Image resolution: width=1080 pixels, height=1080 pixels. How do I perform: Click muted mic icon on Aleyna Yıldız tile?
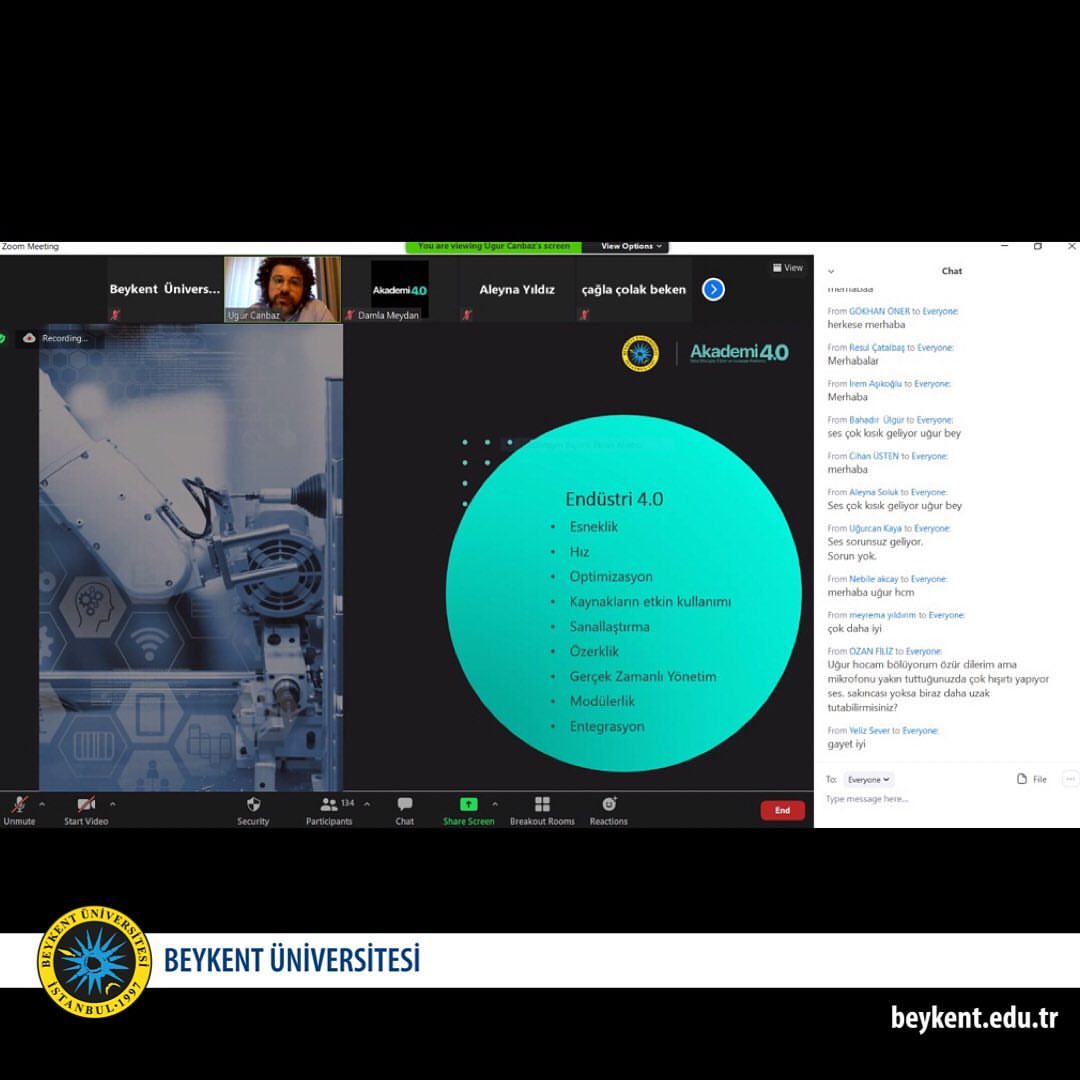[x=467, y=315]
